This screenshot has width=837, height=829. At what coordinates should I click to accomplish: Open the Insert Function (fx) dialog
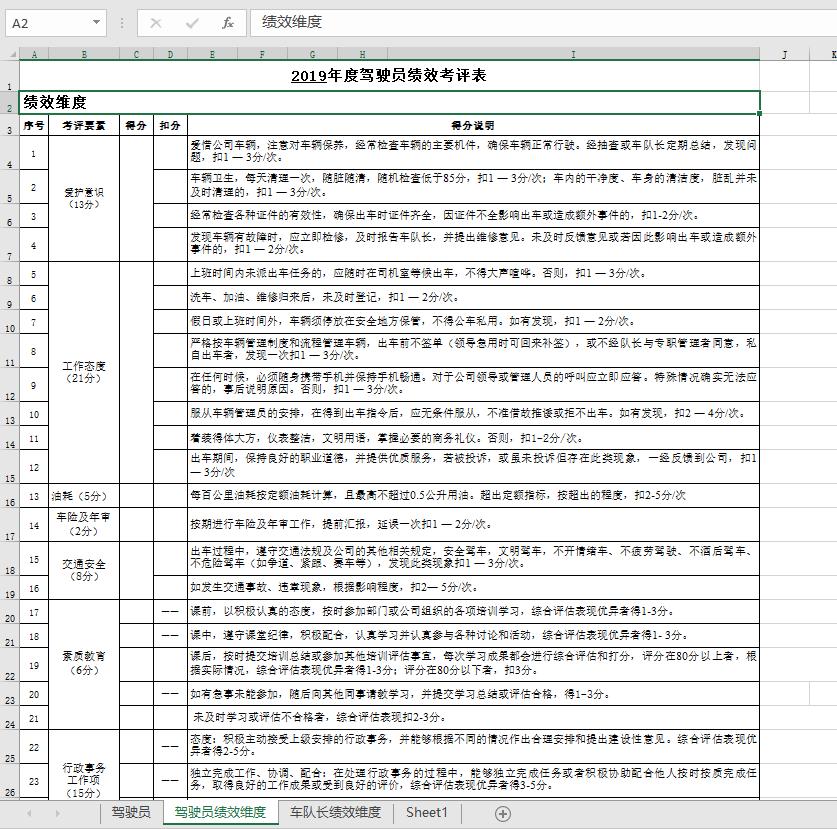pyautogui.click(x=228, y=22)
